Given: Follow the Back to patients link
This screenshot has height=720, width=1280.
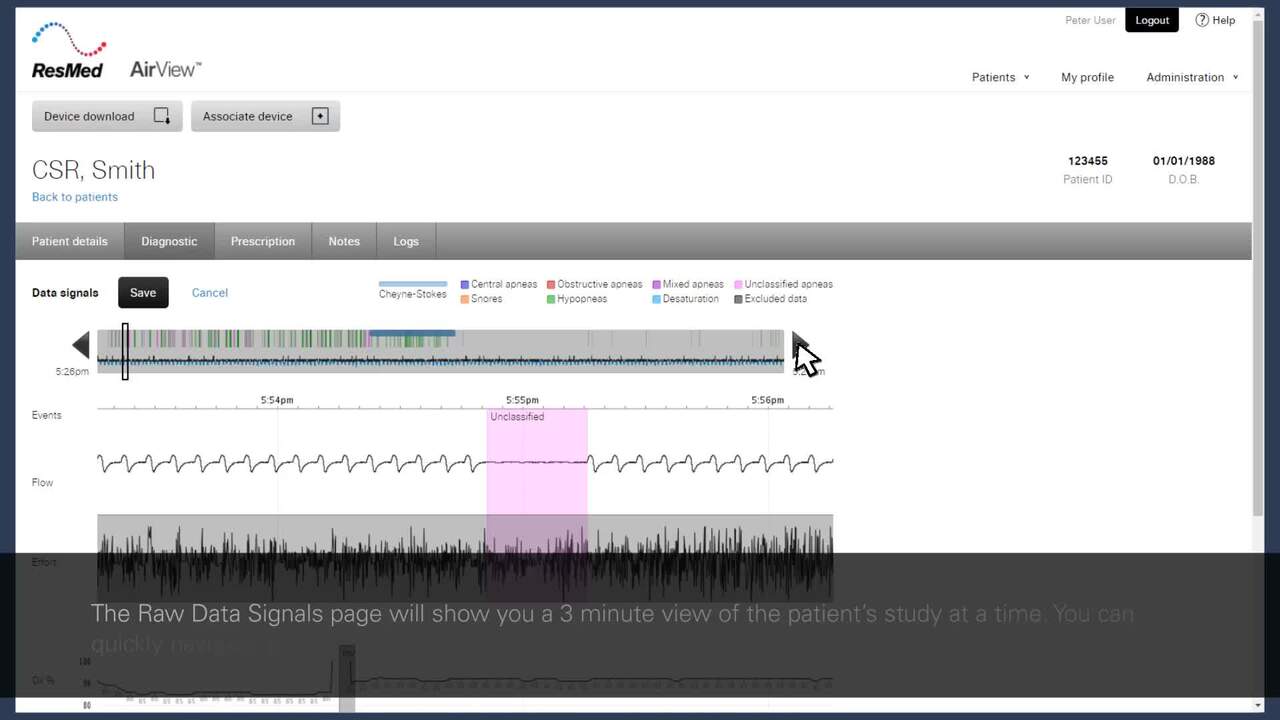Looking at the screenshot, I should pyautogui.click(x=75, y=197).
